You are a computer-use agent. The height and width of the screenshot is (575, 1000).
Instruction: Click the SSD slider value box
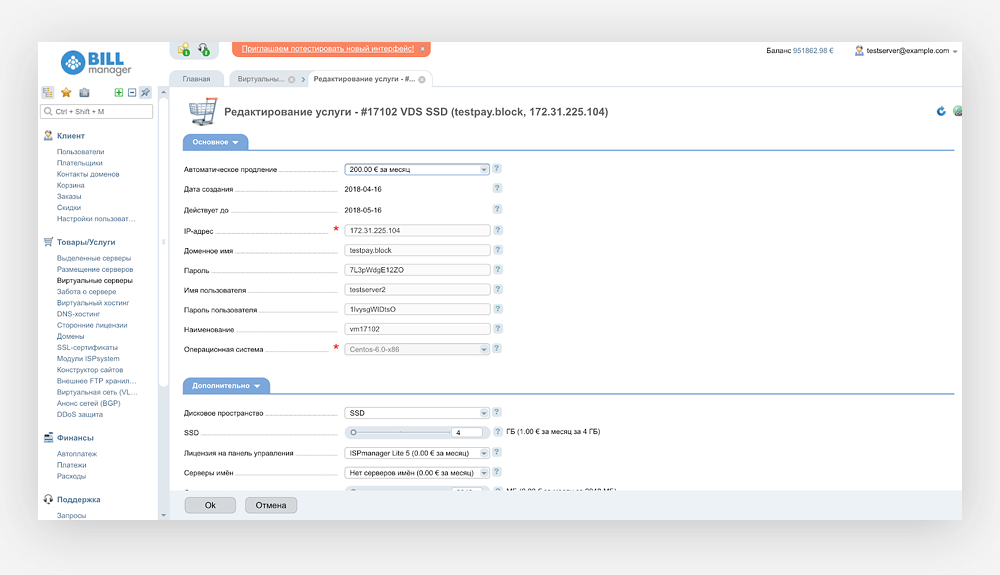467,433
